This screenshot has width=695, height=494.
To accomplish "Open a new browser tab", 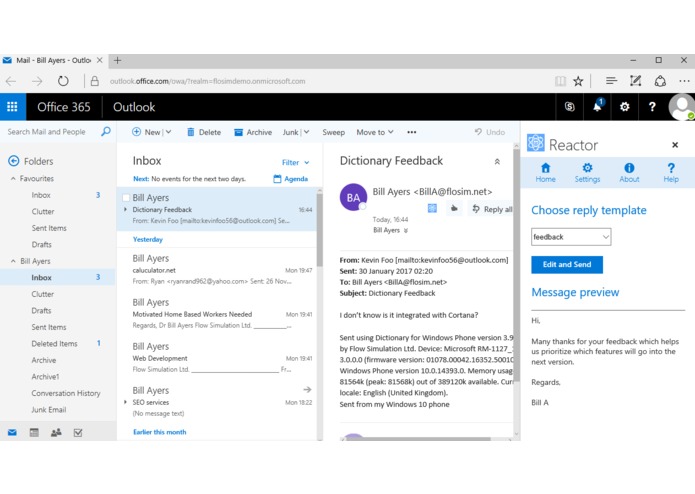I will point(117,60).
